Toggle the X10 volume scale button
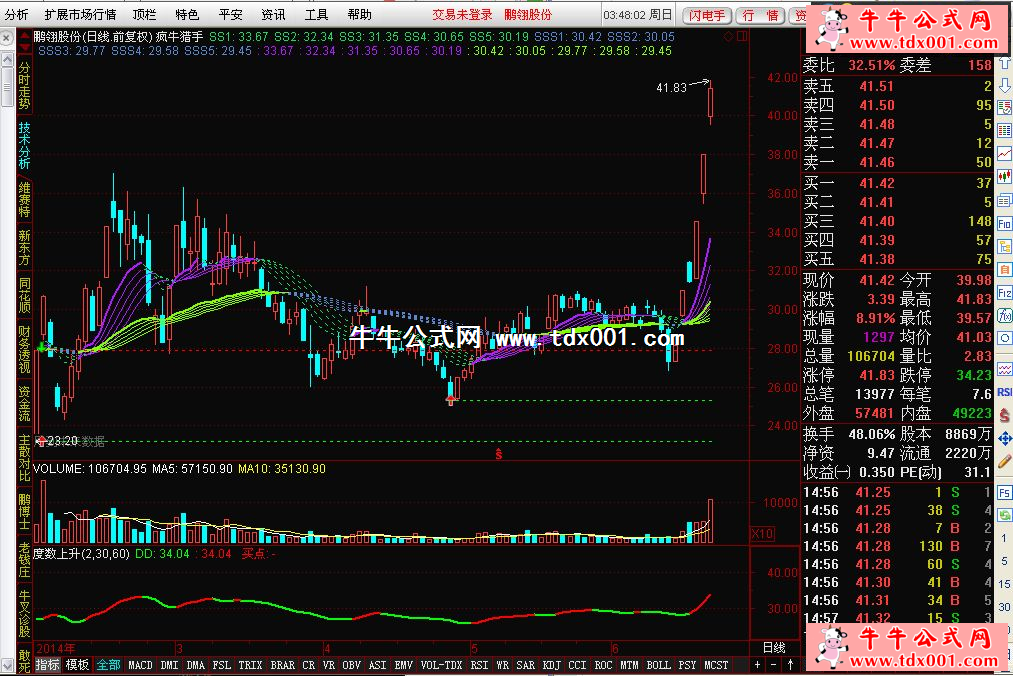Image resolution: width=1013 pixels, height=676 pixels. coord(762,534)
